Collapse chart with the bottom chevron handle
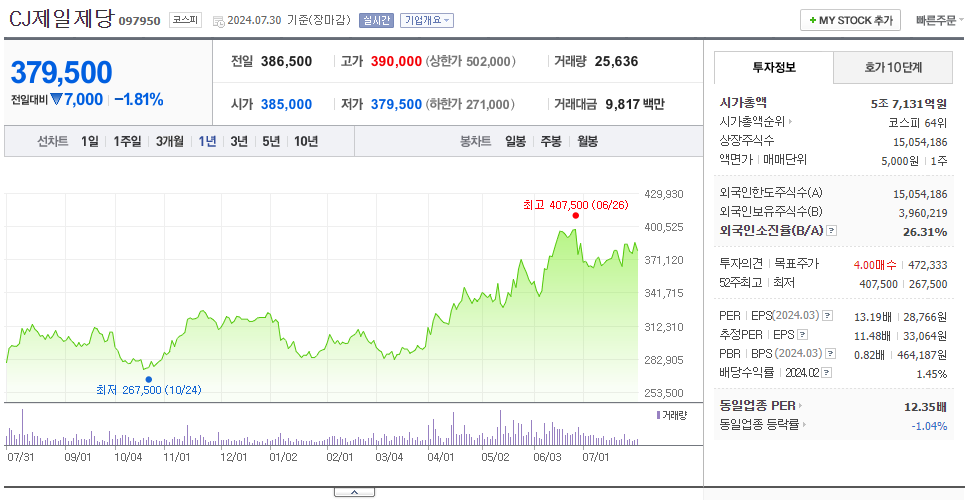The image size is (968, 500). [x=354, y=492]
